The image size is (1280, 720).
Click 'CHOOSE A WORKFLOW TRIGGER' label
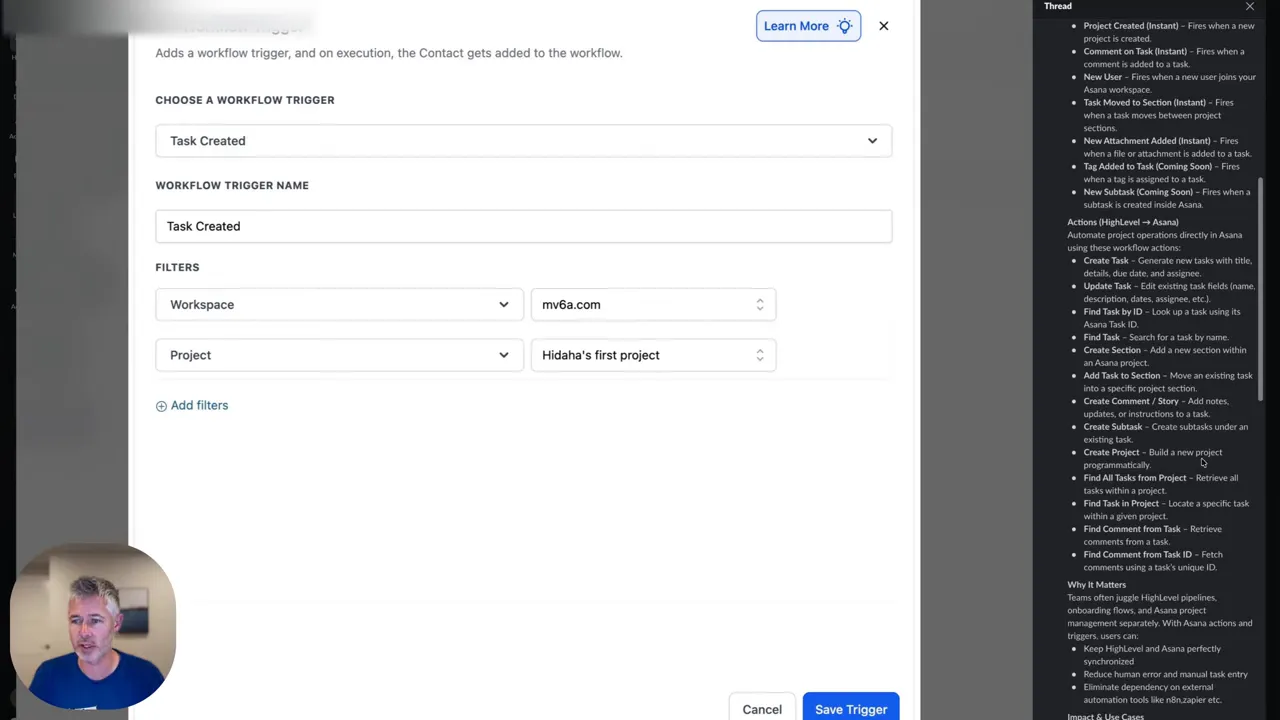pos(245,100)
